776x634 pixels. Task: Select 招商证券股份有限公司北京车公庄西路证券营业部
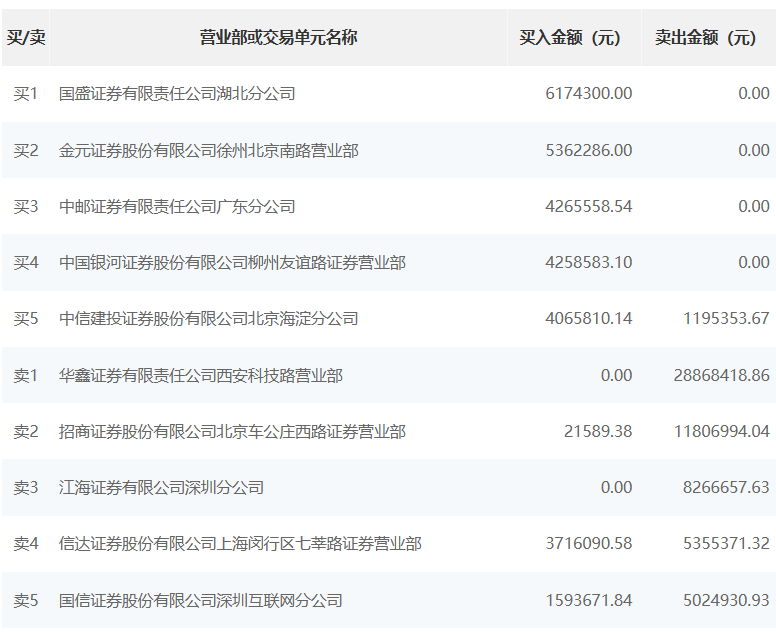click(x=232, y=432)
